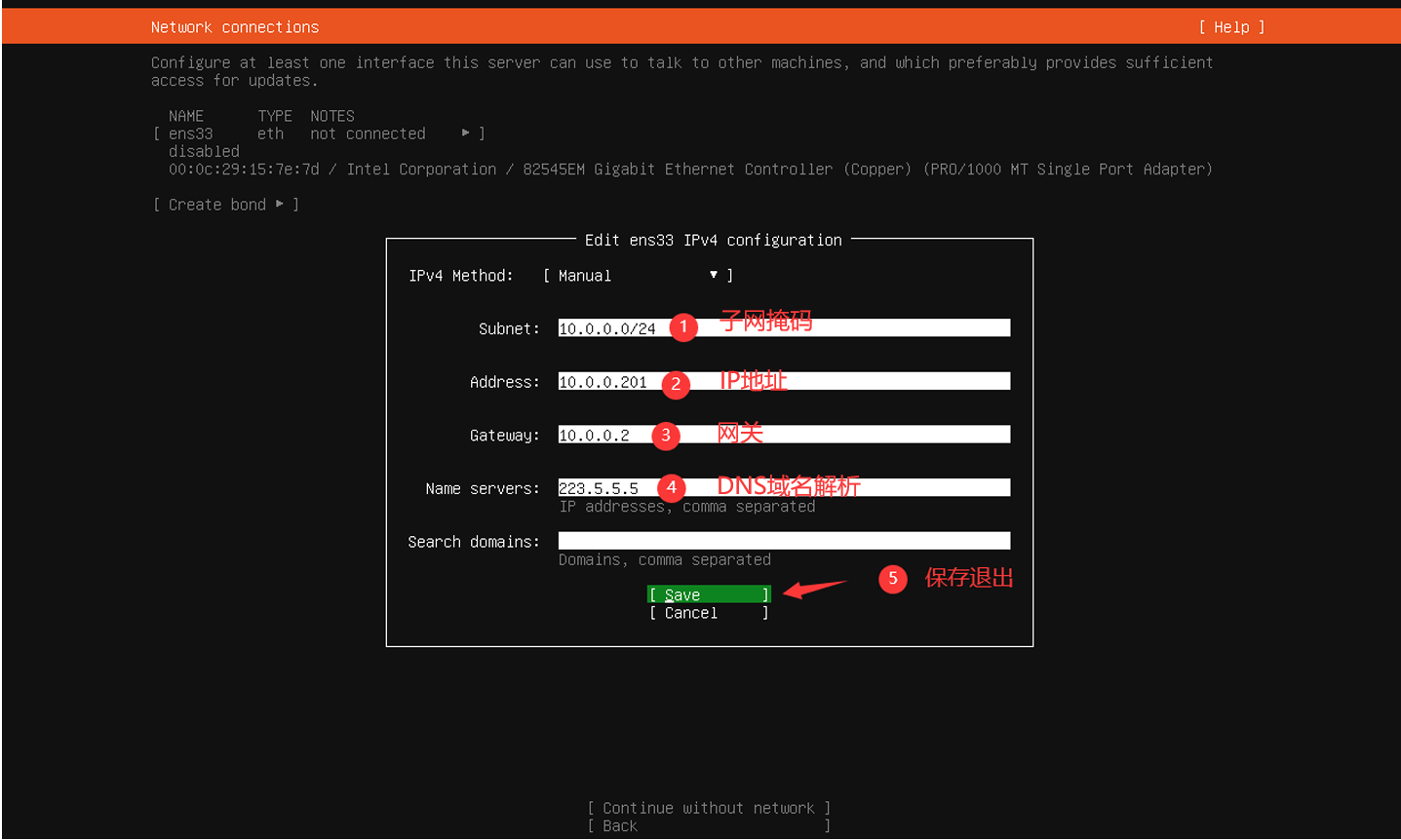Click the Gateway input field
The image size is (1401, 840).
click(784, 435)
